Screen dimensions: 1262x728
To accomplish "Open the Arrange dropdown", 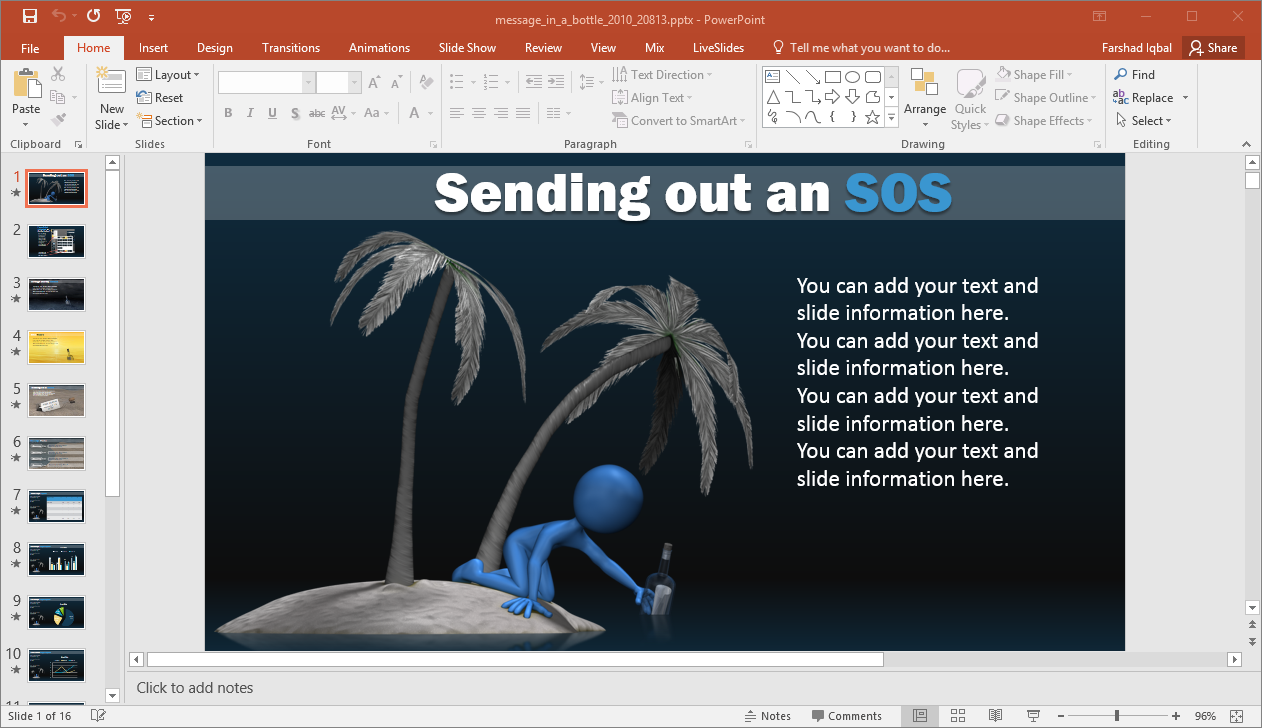I will pos(924,100).
